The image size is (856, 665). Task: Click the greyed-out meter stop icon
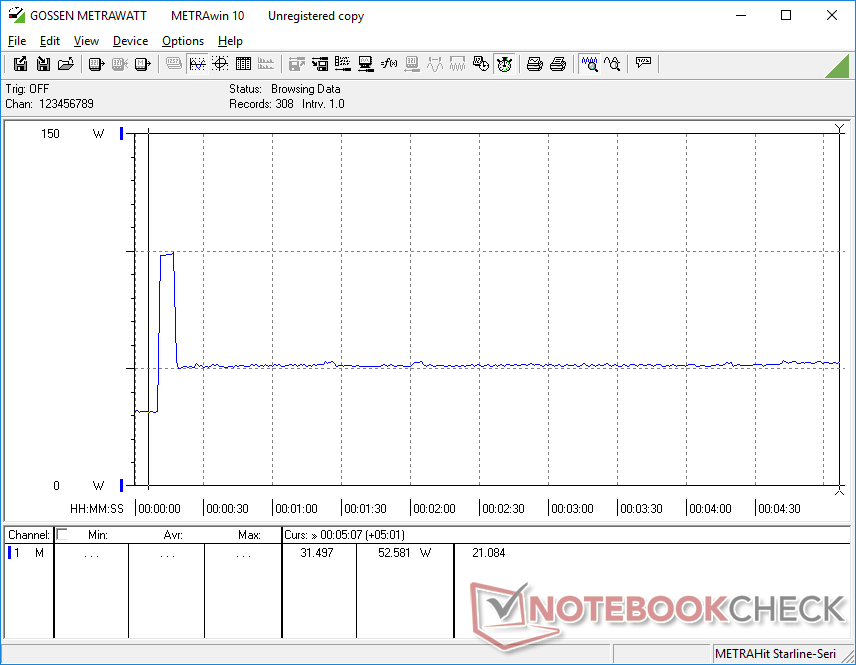point(120,64)
